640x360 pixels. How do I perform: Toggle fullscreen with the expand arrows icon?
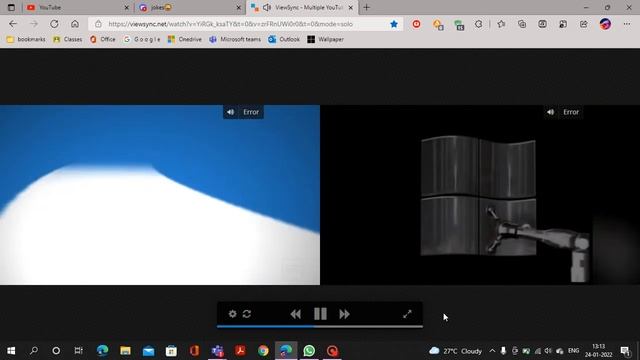[x=407, y=314]
